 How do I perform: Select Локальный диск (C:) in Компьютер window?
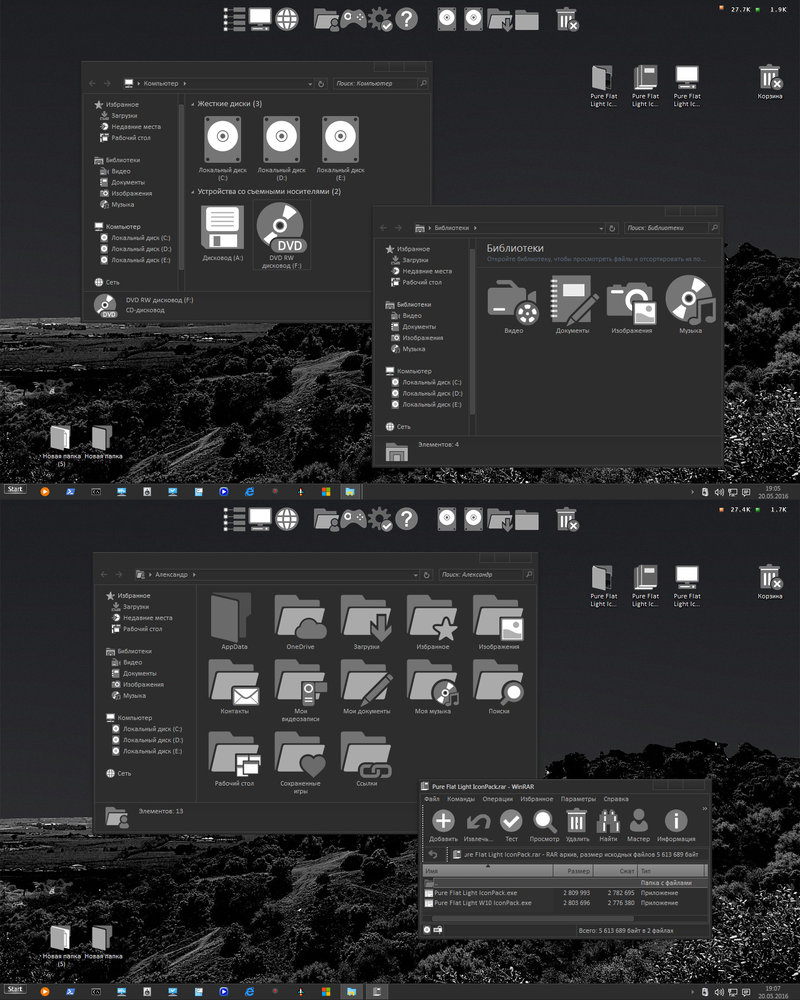click(x=223, y=136)
